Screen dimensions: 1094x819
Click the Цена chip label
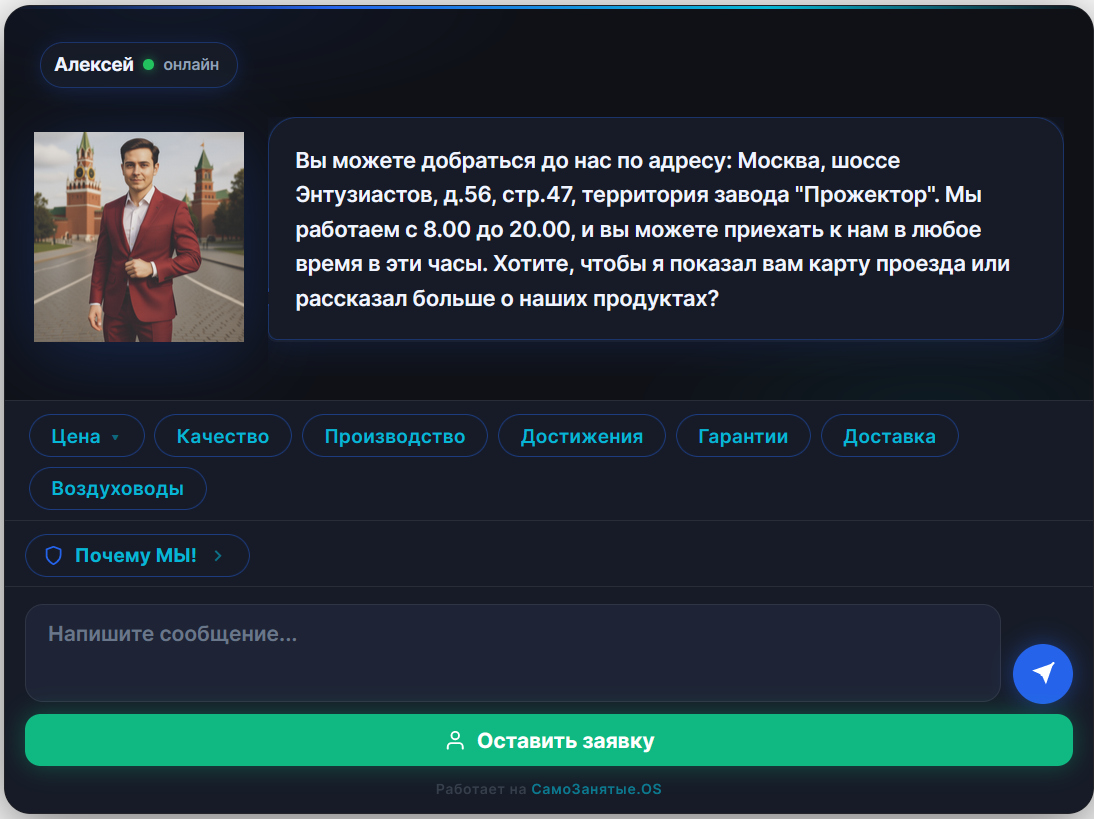(x=76, y=436)
